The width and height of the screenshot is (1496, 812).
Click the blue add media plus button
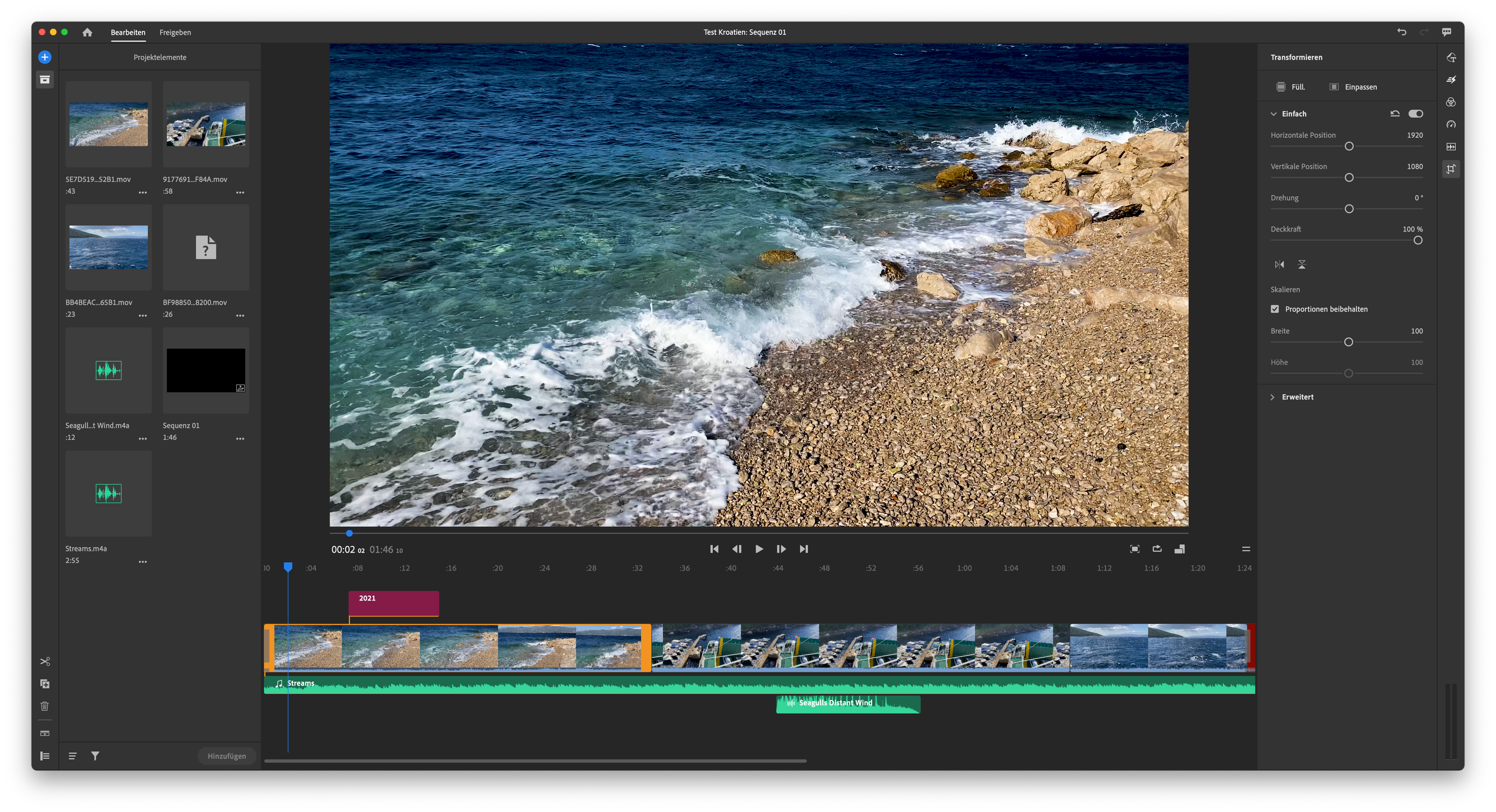45,57
